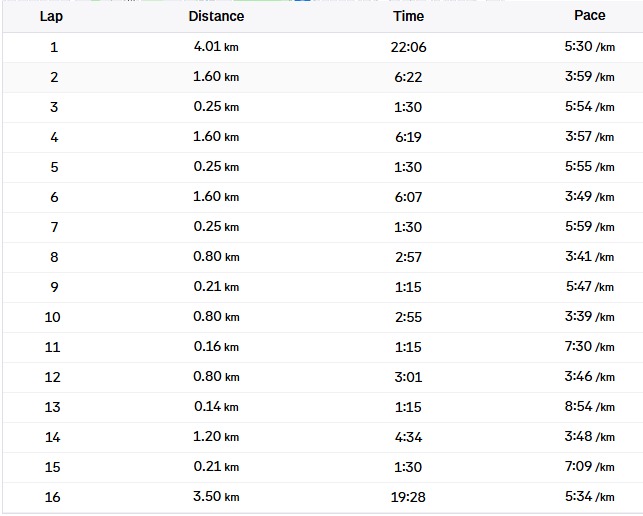Screen dimensions: 643x516
Task: Select the 4.01 km distance in lap 1
Action: coord(216,47)
